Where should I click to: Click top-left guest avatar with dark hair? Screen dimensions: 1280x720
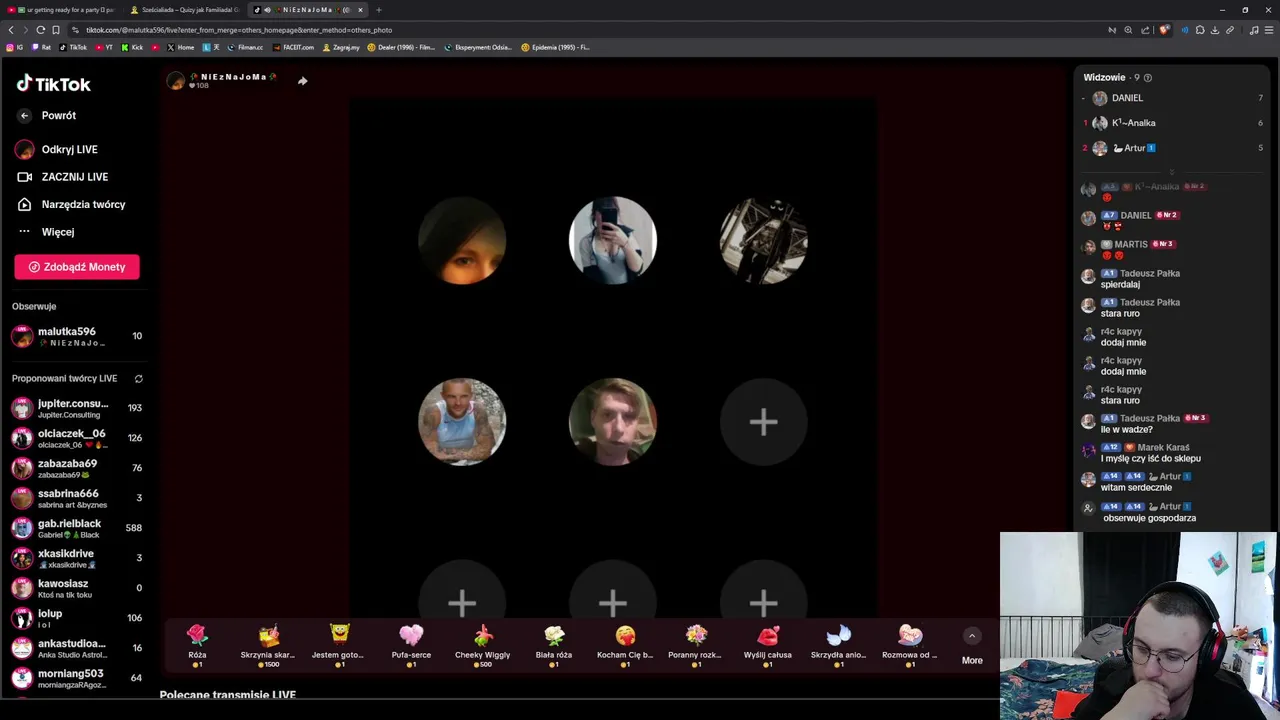pos(462,240)
